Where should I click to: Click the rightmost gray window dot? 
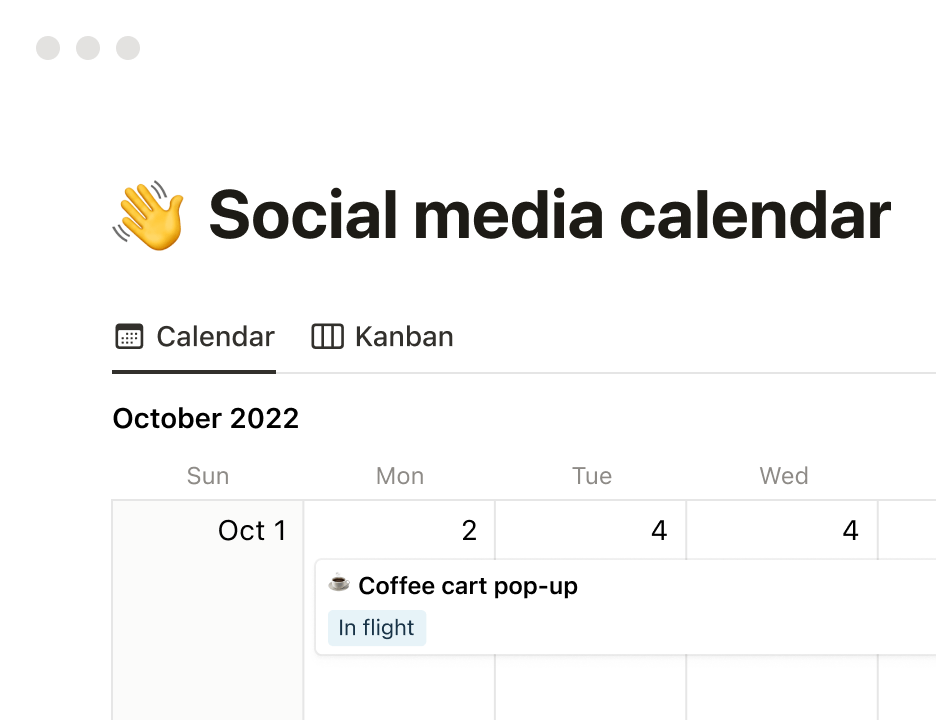pyautogui.click(x=128, y=48)
